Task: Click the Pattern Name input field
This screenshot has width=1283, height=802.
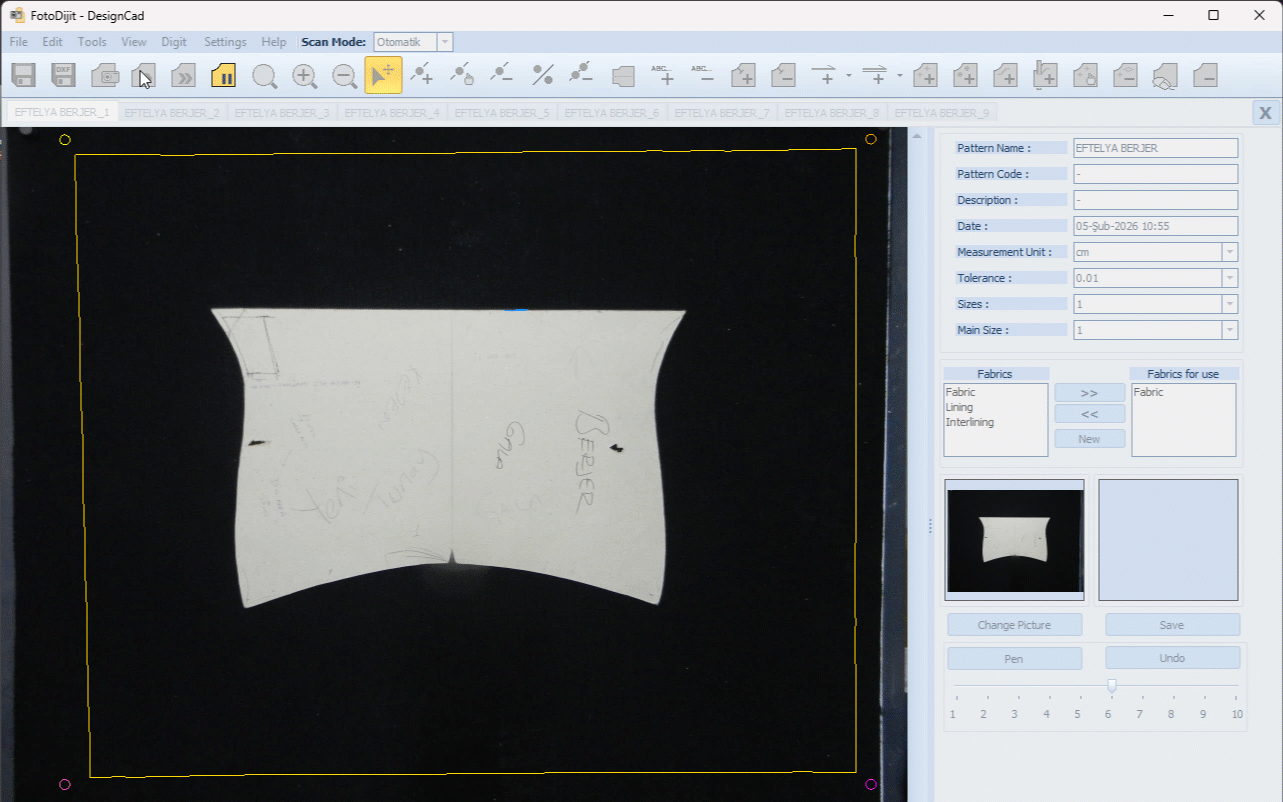Action: tap(1154, 148)
